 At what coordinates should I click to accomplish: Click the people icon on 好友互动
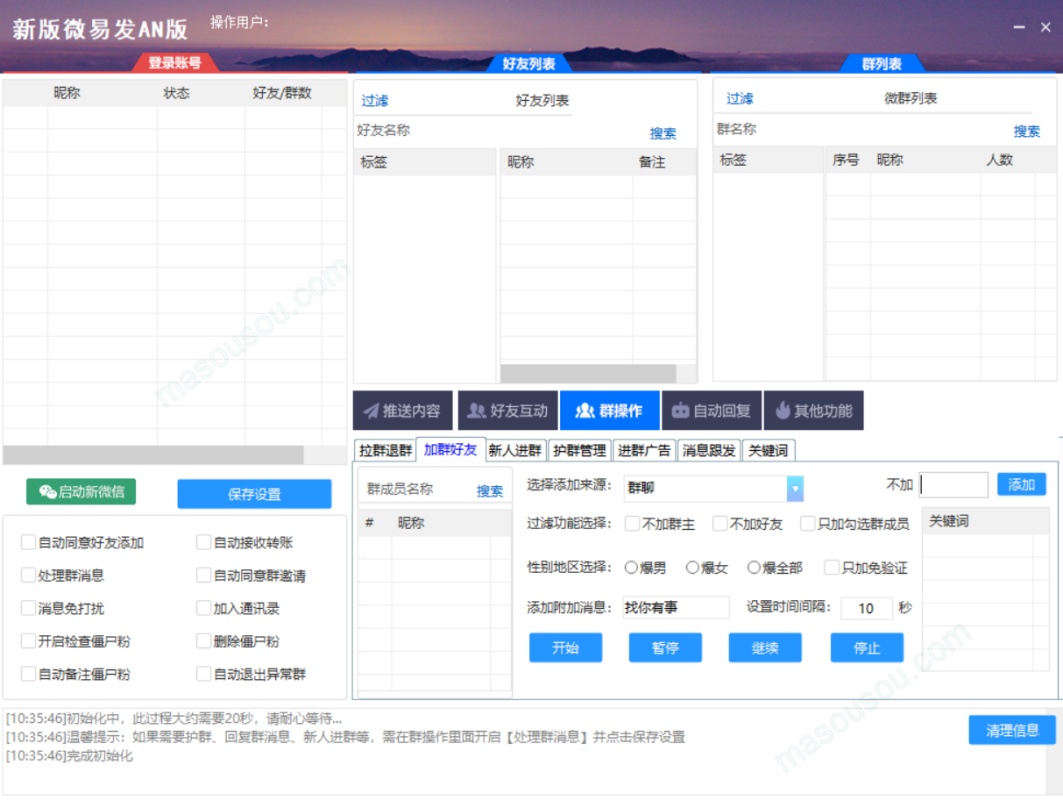point(477,411)
